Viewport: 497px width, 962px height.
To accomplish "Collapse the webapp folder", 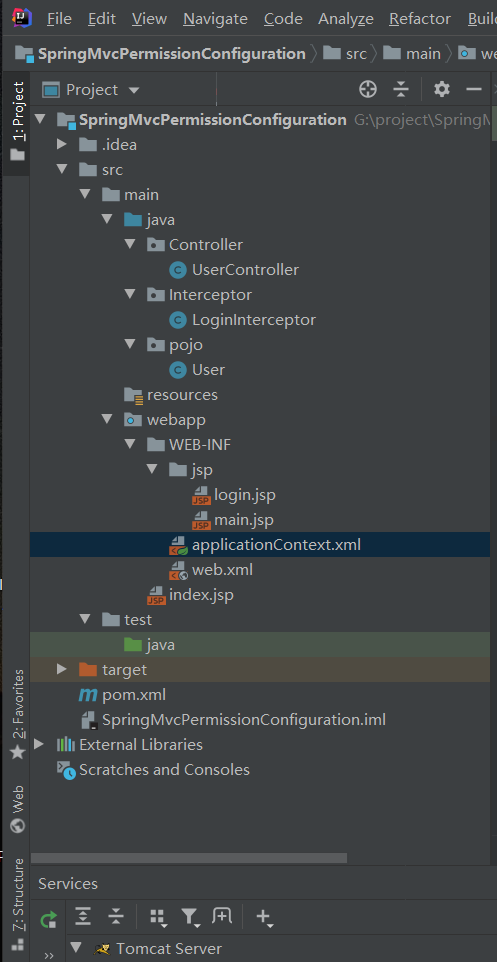I will 107,420.
